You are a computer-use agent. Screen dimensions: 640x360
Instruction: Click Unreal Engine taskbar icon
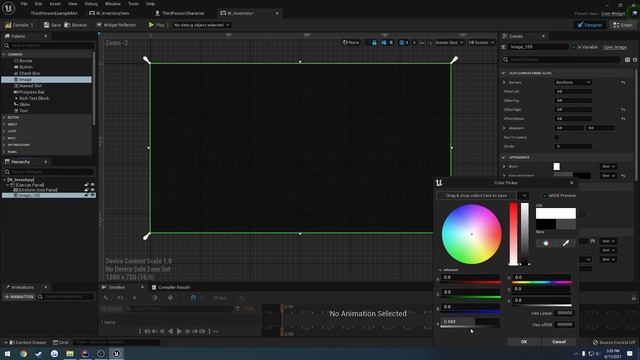pyautogui.click(x=116, y=353)
